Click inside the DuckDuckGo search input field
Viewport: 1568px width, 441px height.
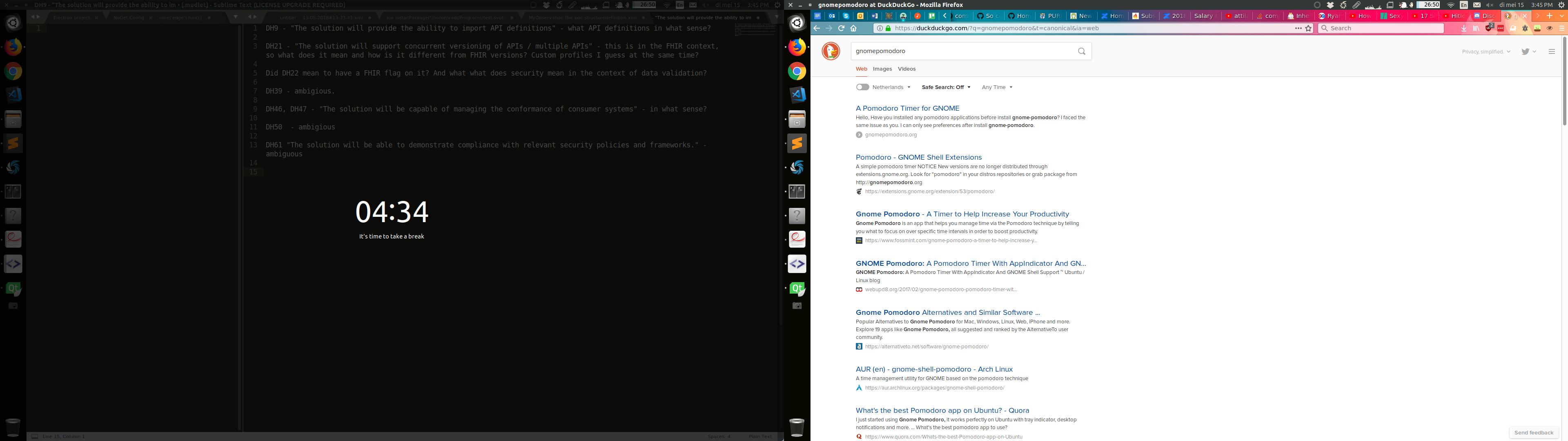(949, 51)
